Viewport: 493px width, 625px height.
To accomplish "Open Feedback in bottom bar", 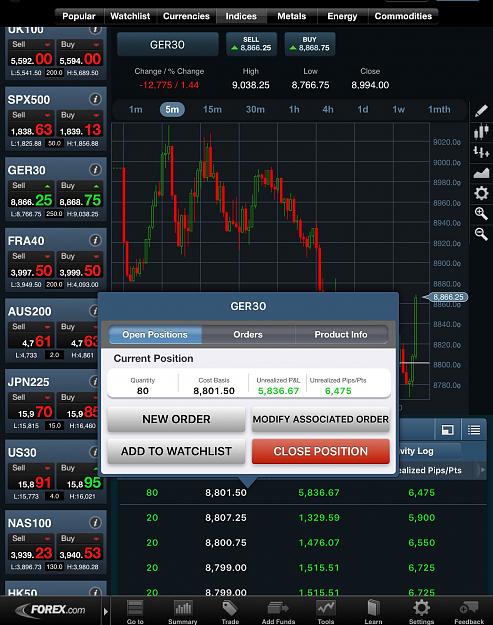I will pos(469,612).
